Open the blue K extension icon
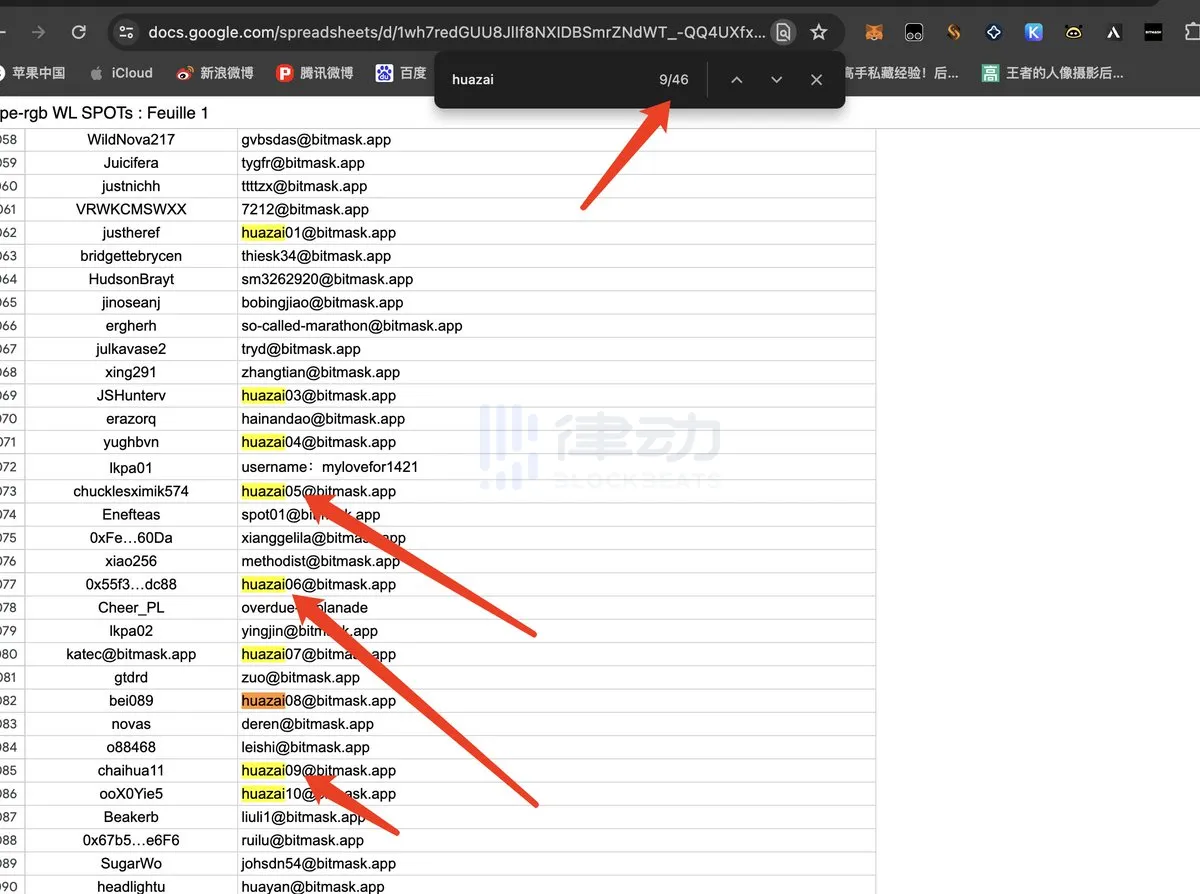This screenshot has width=1200, height=894. click(1034, 32)
